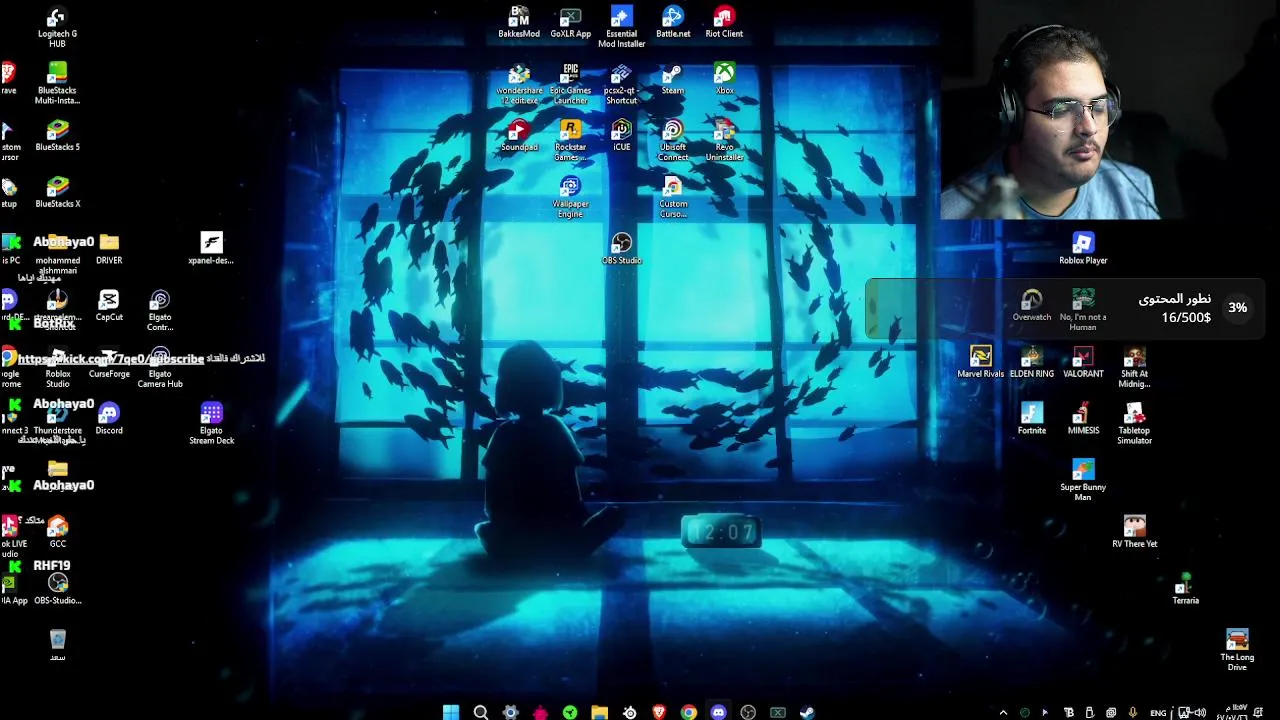Select the OBS Studio desktop icon
The image size is (1280, 720).
621,249
